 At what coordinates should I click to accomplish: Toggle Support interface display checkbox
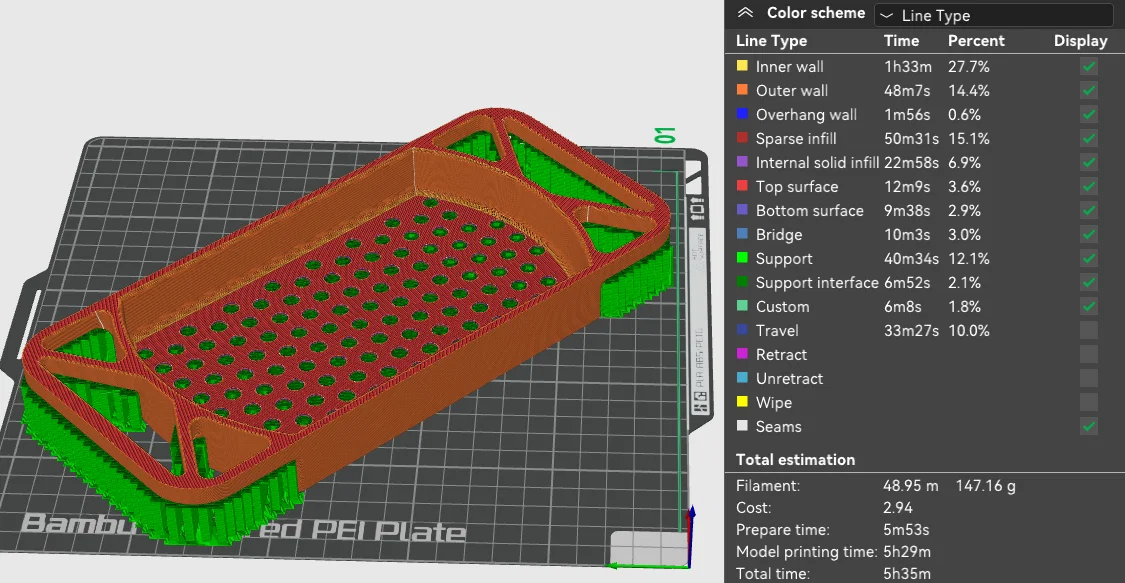point(1088,283)
